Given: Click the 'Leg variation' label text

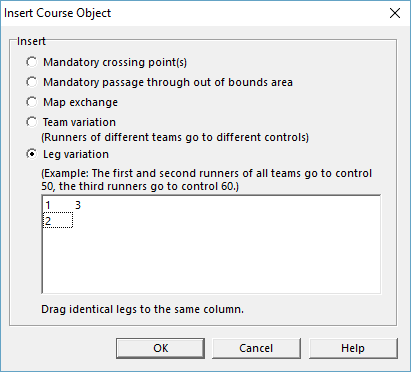Looking at the screenshot, I should (x=76, y=154).
